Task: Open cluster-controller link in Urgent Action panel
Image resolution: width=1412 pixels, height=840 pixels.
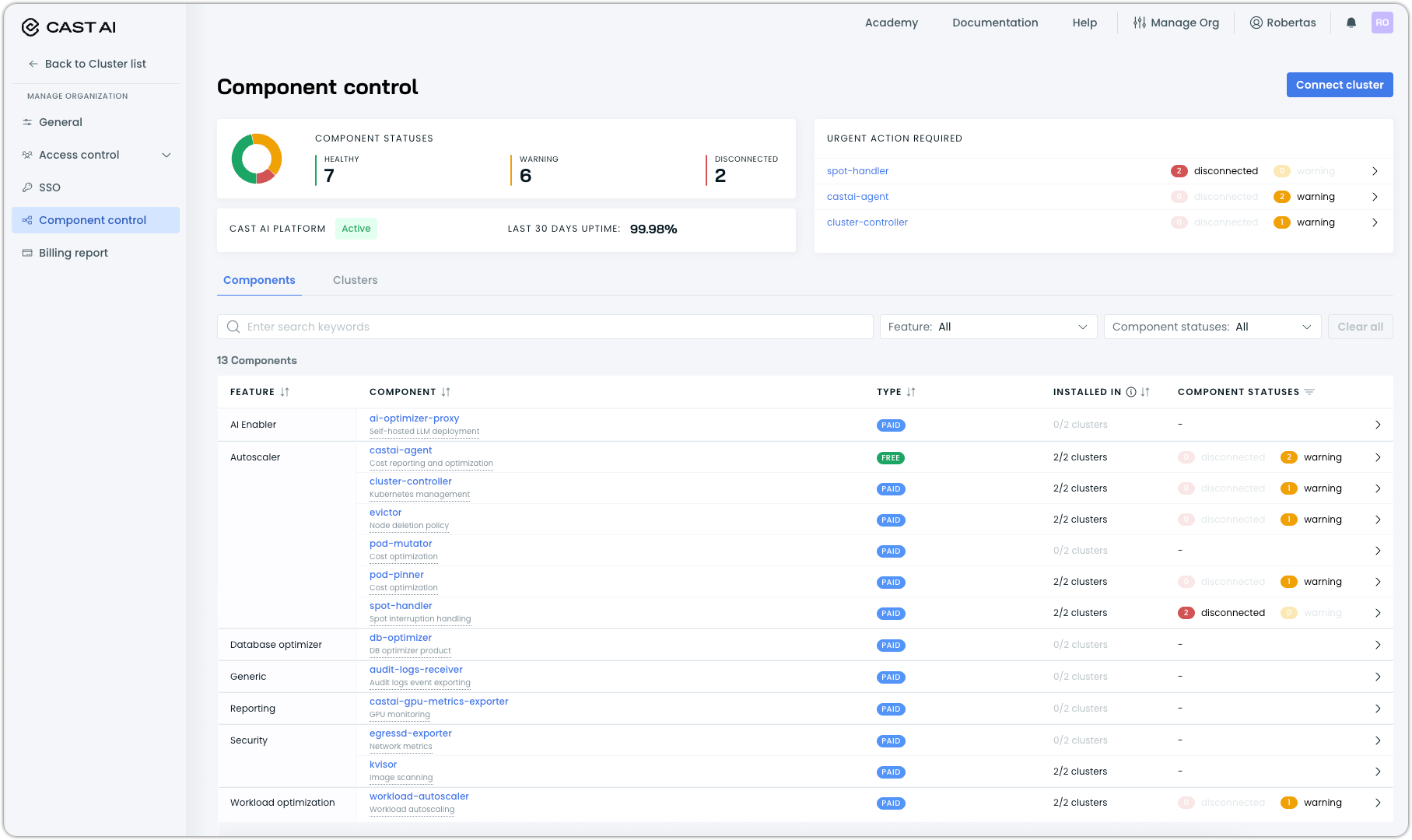Action: [x=867, y=222]
